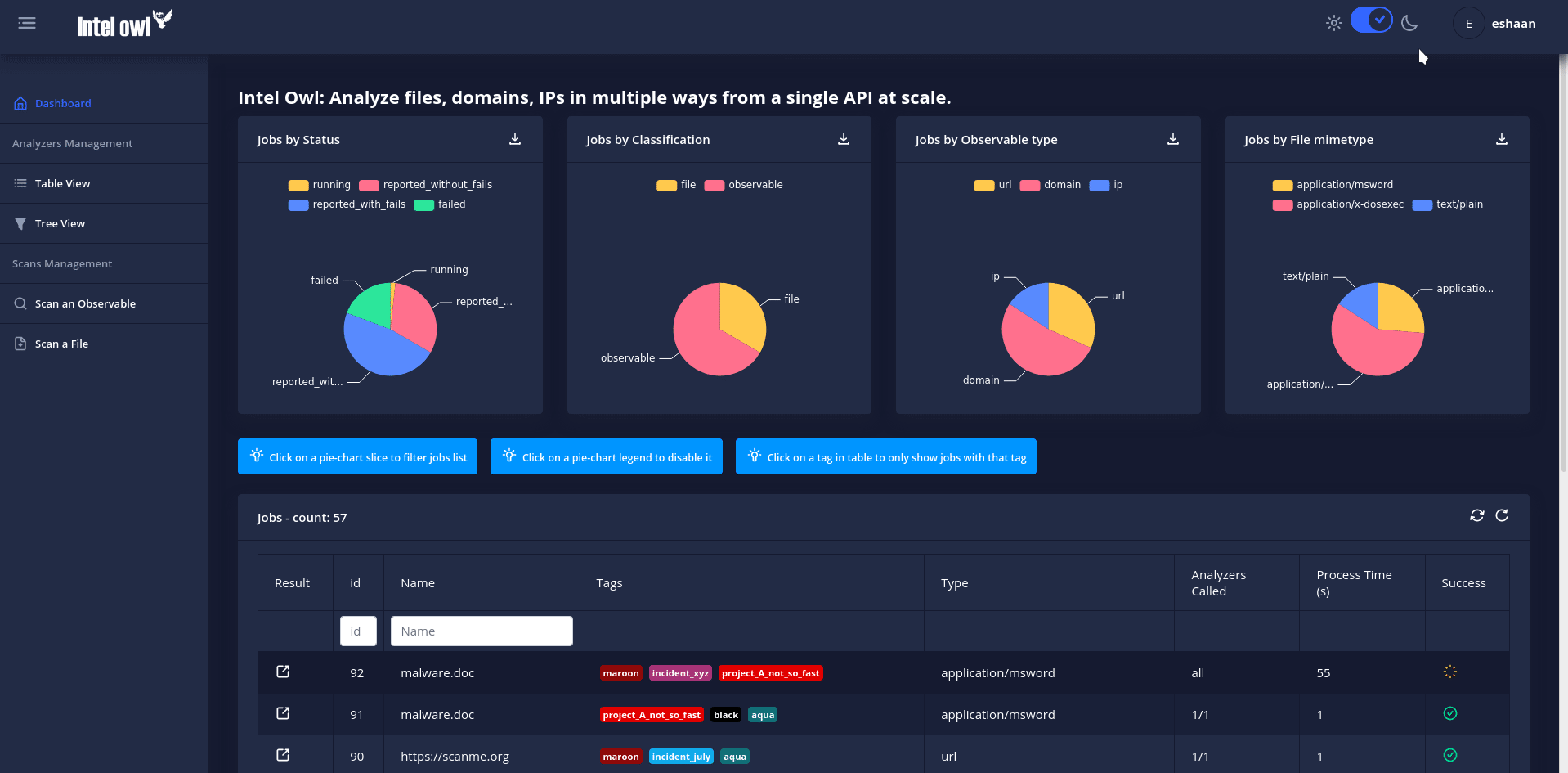
Task: Toggle the file legend entry
Action: [x=676, y=185]
